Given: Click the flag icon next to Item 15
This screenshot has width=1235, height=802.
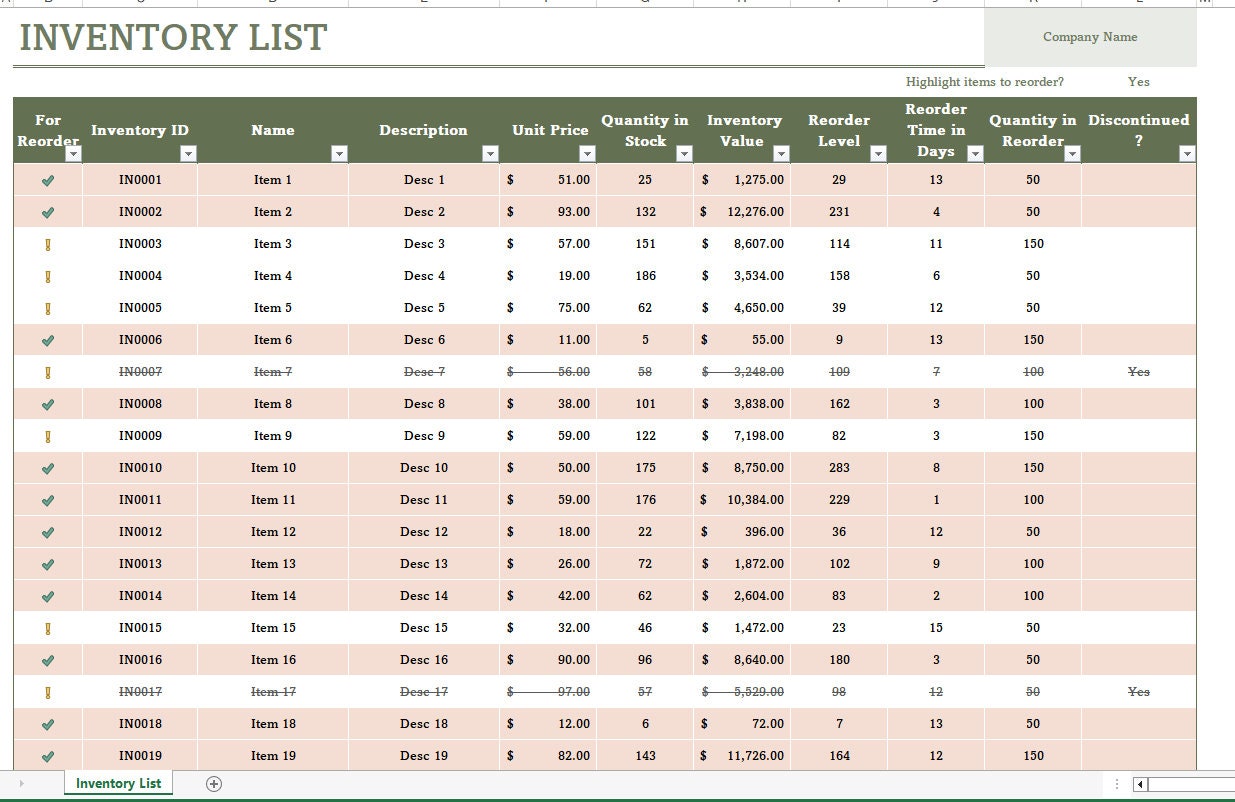Looking at the screenshot, I should pos(47,627).
